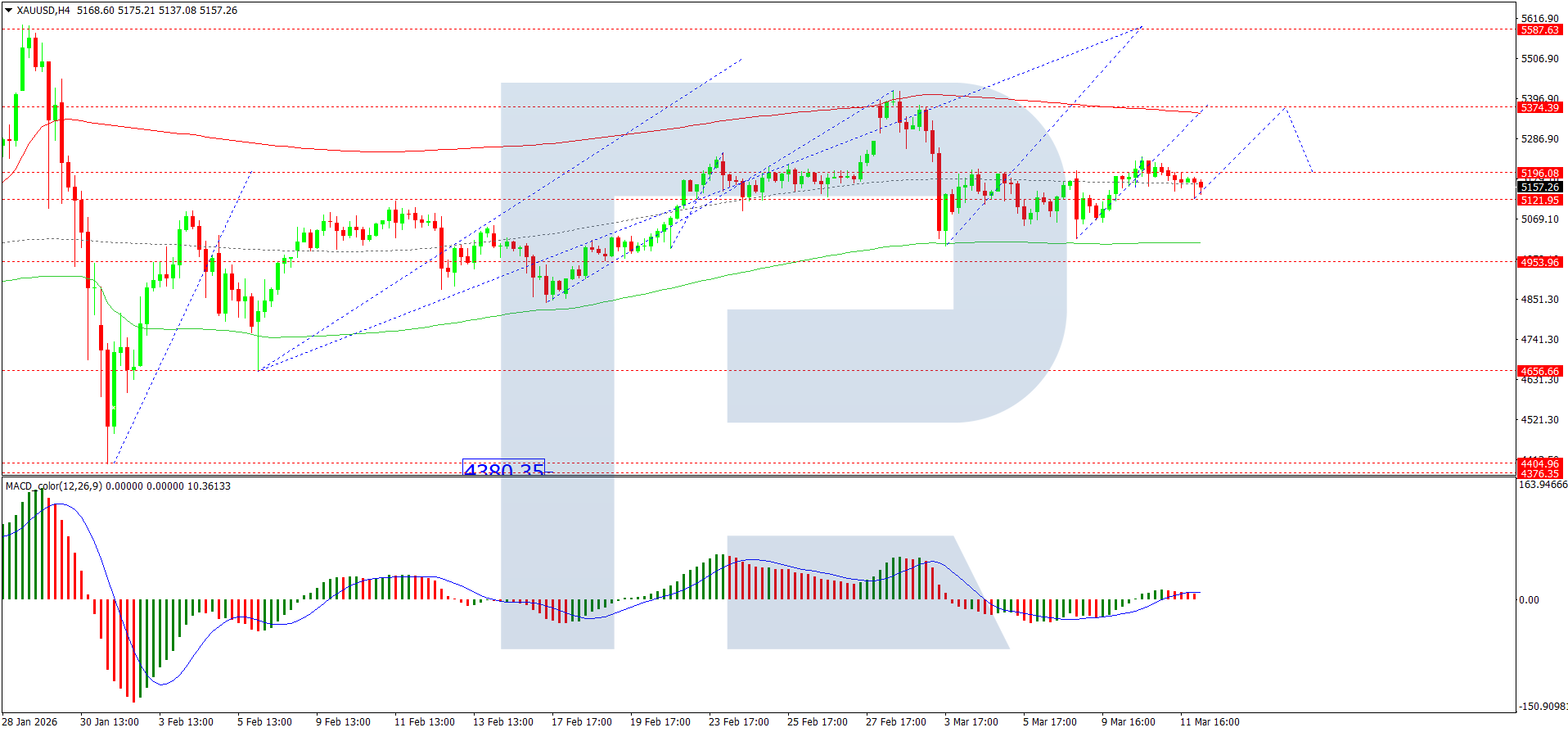Select the 17 Feb 17:00 time axis label
Image resolution: width=1568 pixels, height=732 pixels.
pos(582,722)
